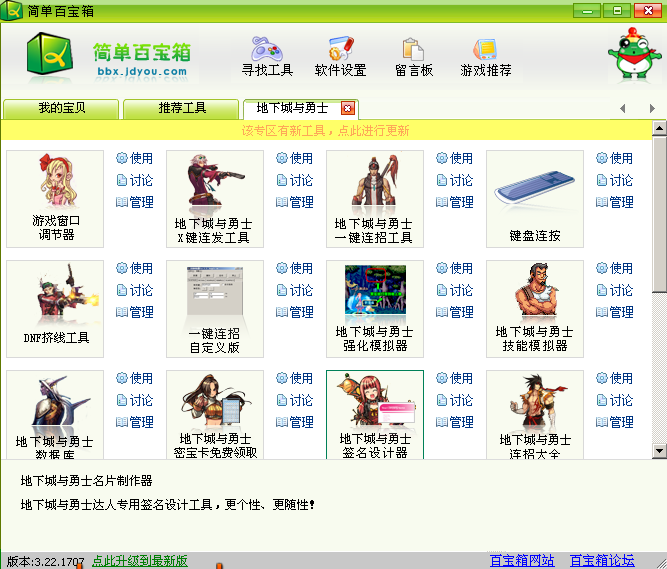
Task: Click 讨论 for 连招大全
Action: point(614,400)
